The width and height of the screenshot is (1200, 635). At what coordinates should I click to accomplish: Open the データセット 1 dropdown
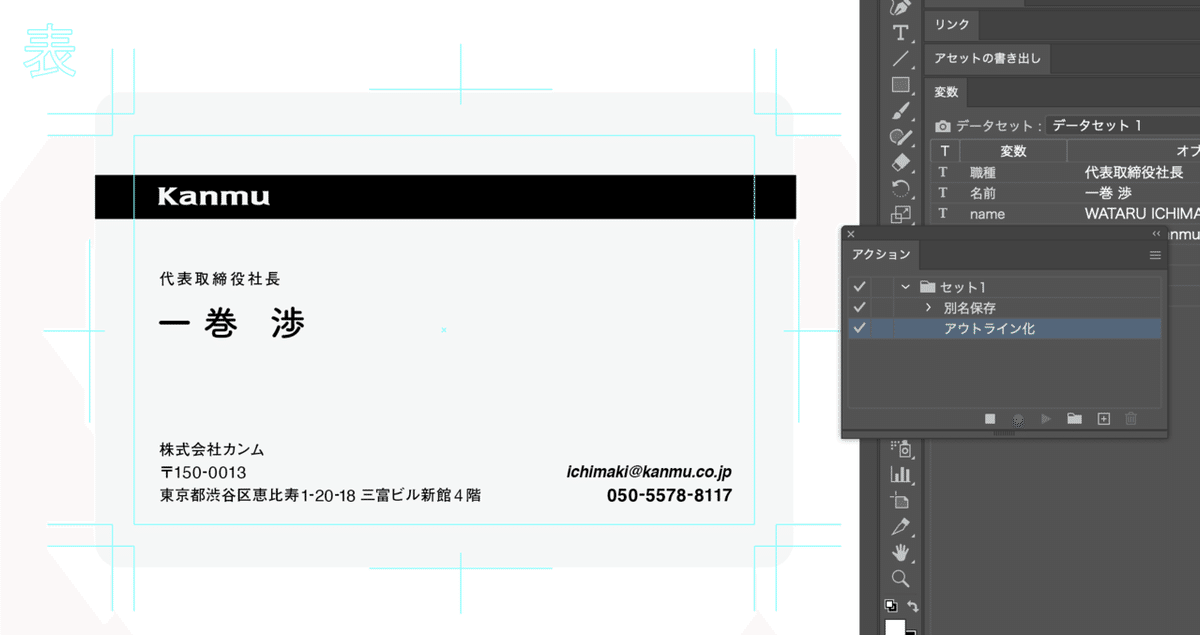tap(1123, 126)
